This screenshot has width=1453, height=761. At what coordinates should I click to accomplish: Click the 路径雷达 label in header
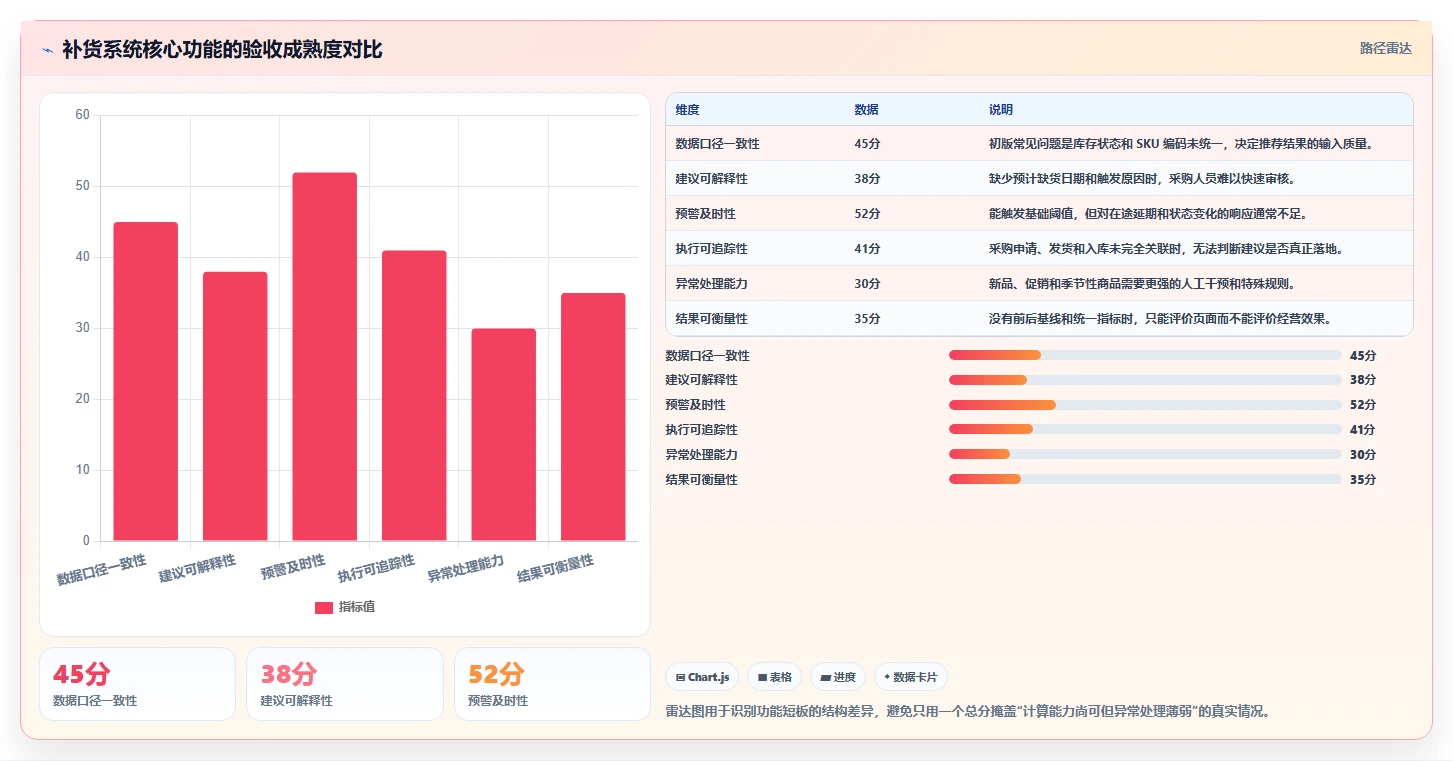tap(1385, 48)
